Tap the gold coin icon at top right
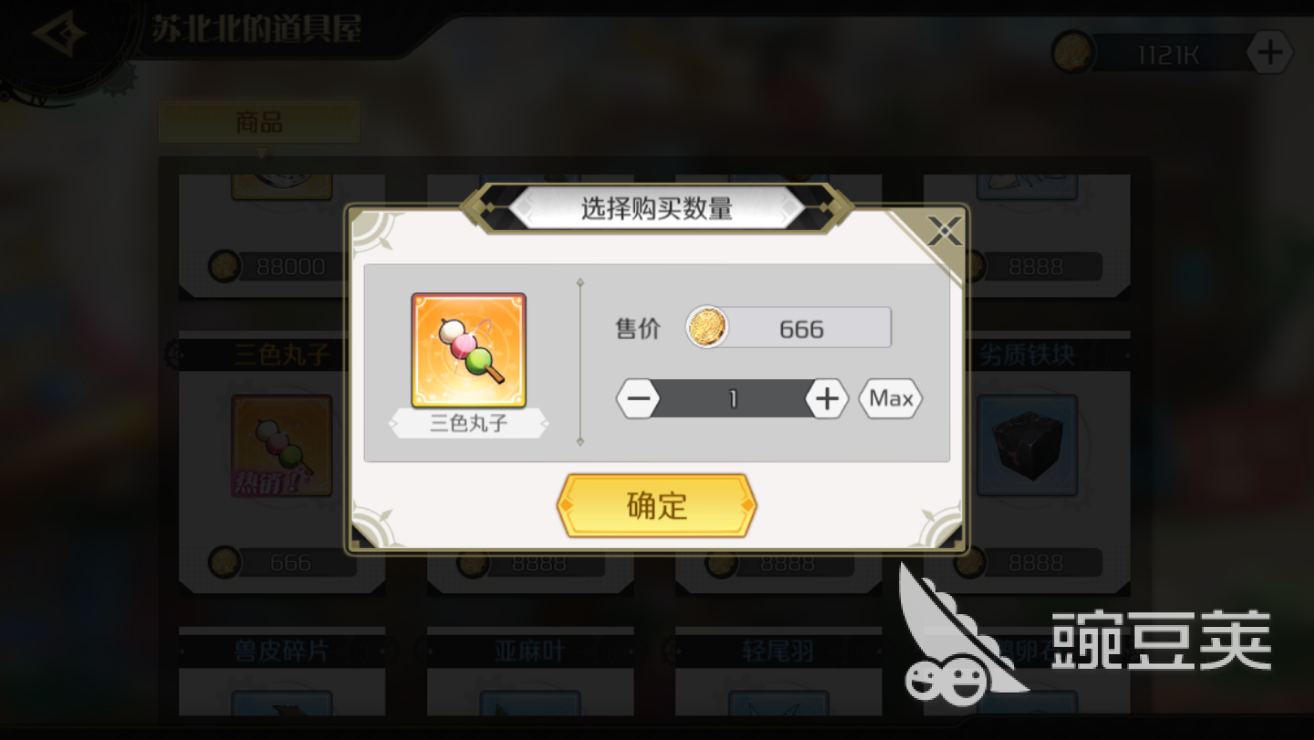Viewport: 1314px width, 740px height. click(1073, 52)
